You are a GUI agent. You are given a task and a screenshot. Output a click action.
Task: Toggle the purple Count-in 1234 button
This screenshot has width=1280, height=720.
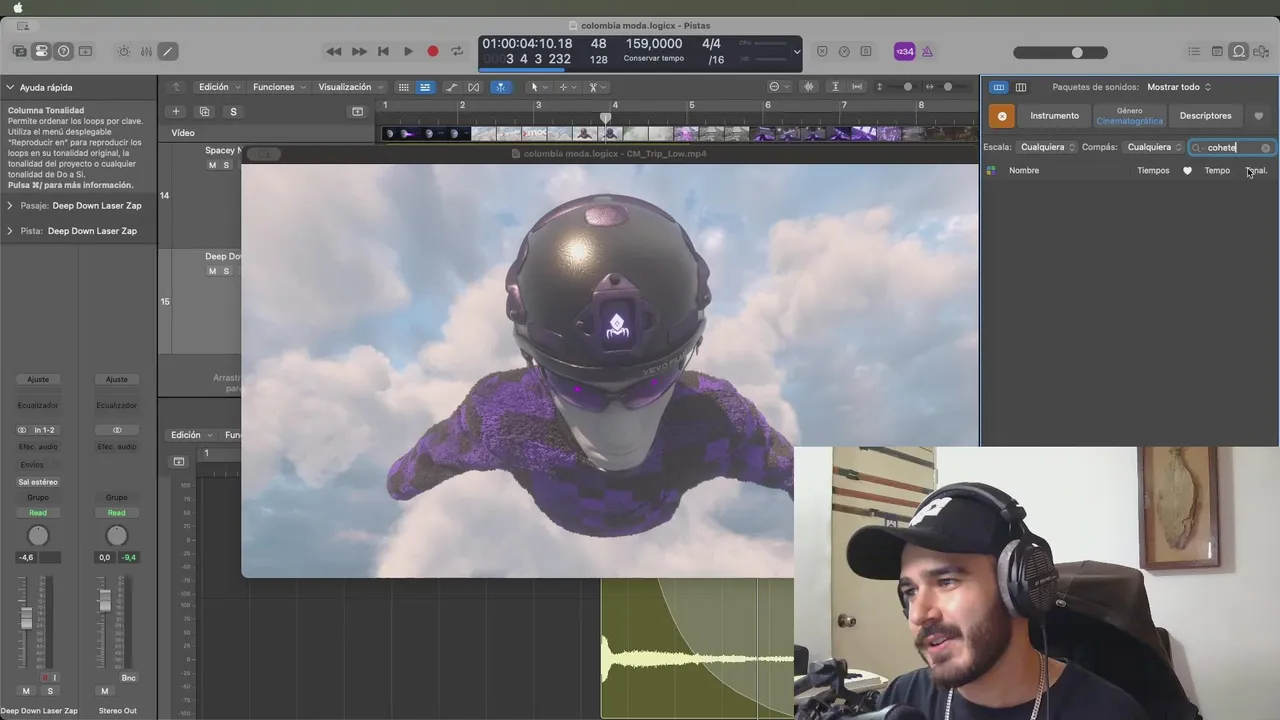click(x=904, y=51)
